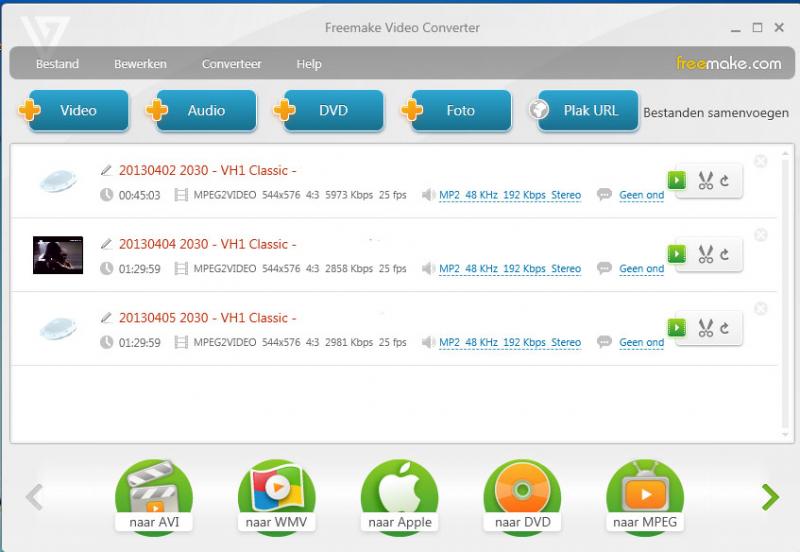Rename the 20130402 file using pencil icon
The image size is (800, 552).
(x=106, y=170)
